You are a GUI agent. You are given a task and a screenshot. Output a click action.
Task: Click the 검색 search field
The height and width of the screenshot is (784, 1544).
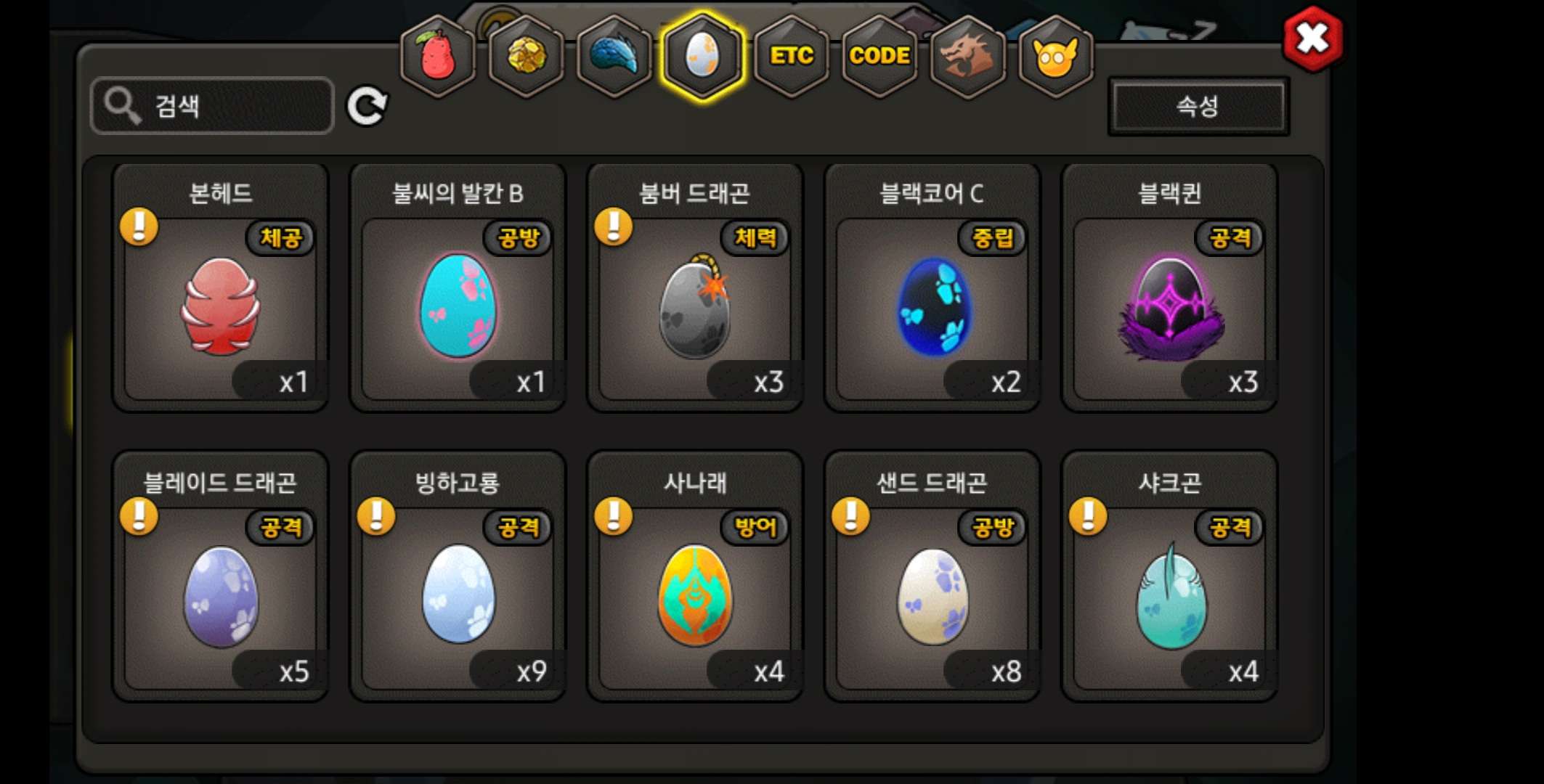click(x=212, y=106)
